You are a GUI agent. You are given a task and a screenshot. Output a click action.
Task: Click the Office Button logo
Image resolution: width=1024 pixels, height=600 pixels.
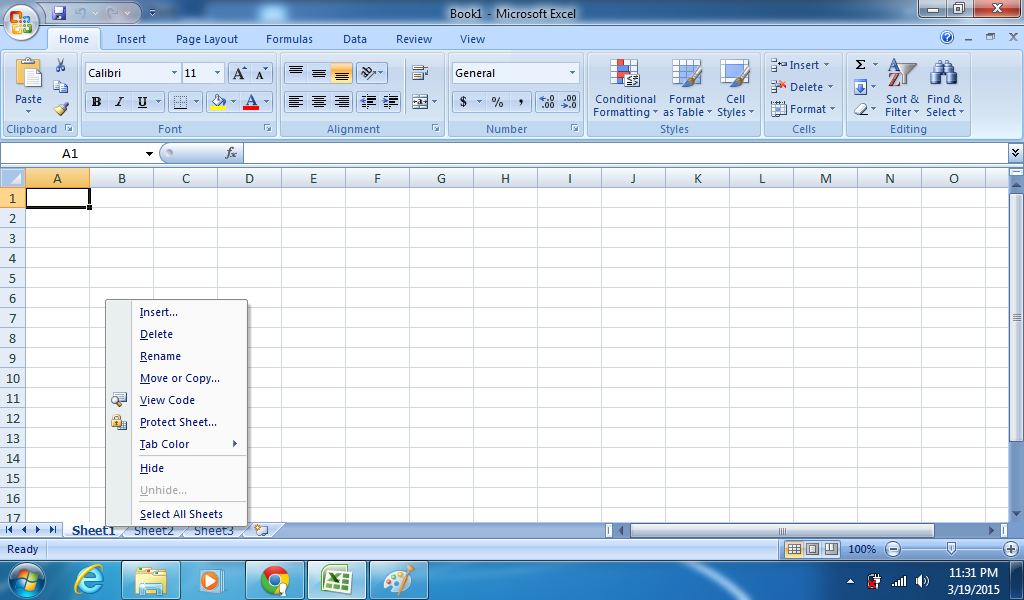(x=21, y=22)
